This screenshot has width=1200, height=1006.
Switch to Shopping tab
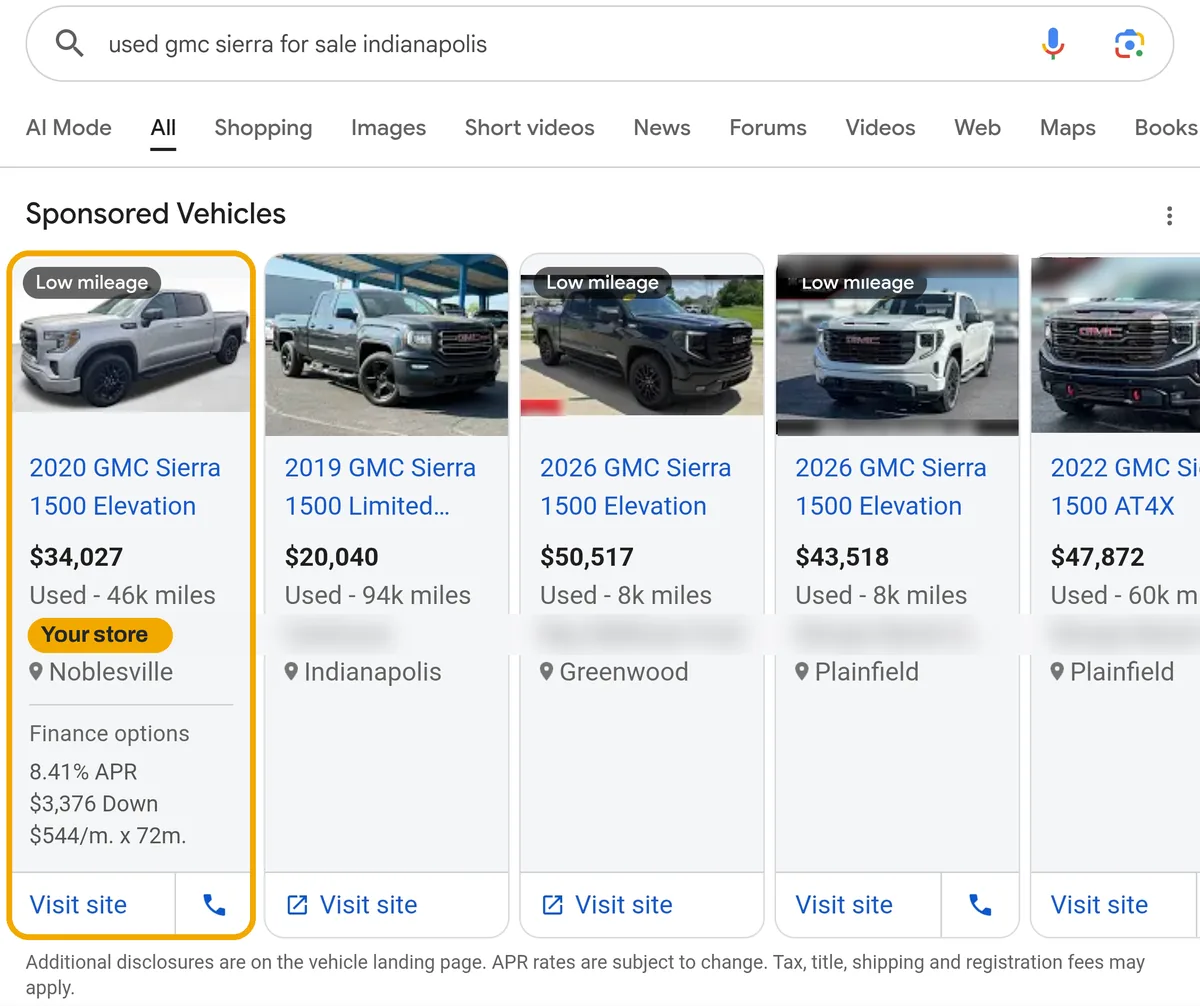coord(263,128)
